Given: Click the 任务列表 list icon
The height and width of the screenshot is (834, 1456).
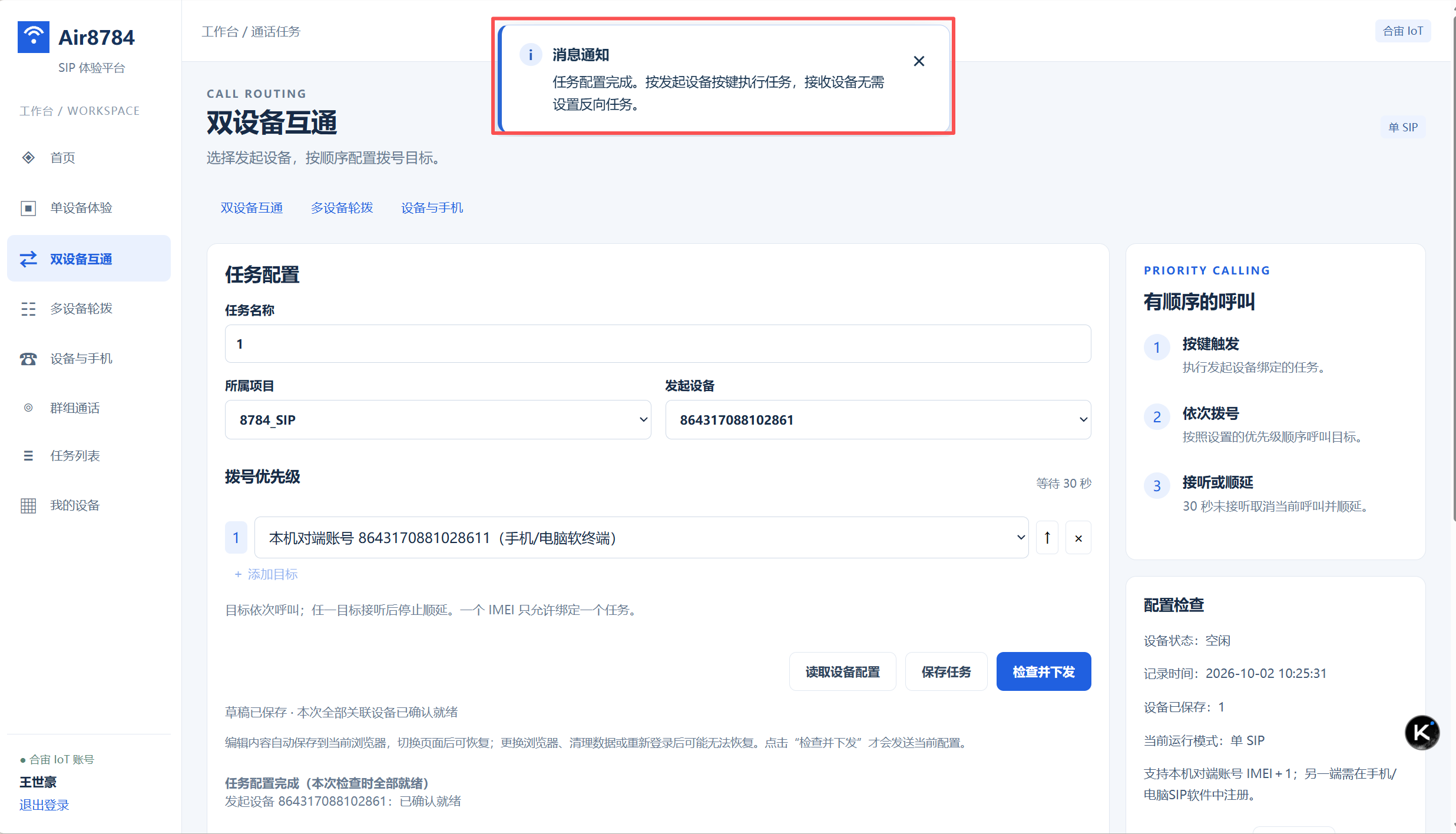Looking at the screenshot, I should (28, 456).
